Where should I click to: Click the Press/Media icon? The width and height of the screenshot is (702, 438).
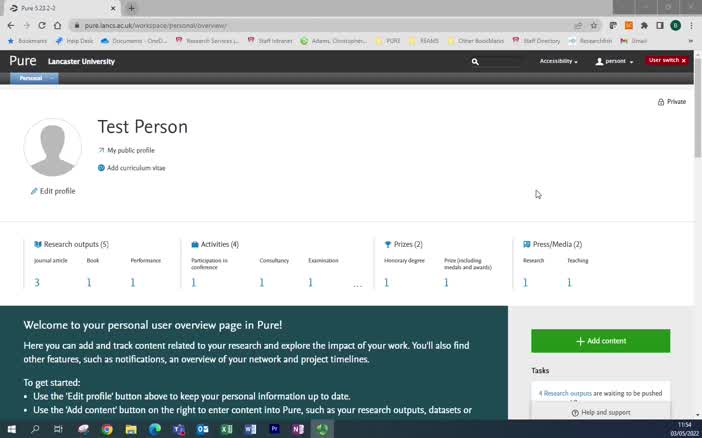(526, 244)
